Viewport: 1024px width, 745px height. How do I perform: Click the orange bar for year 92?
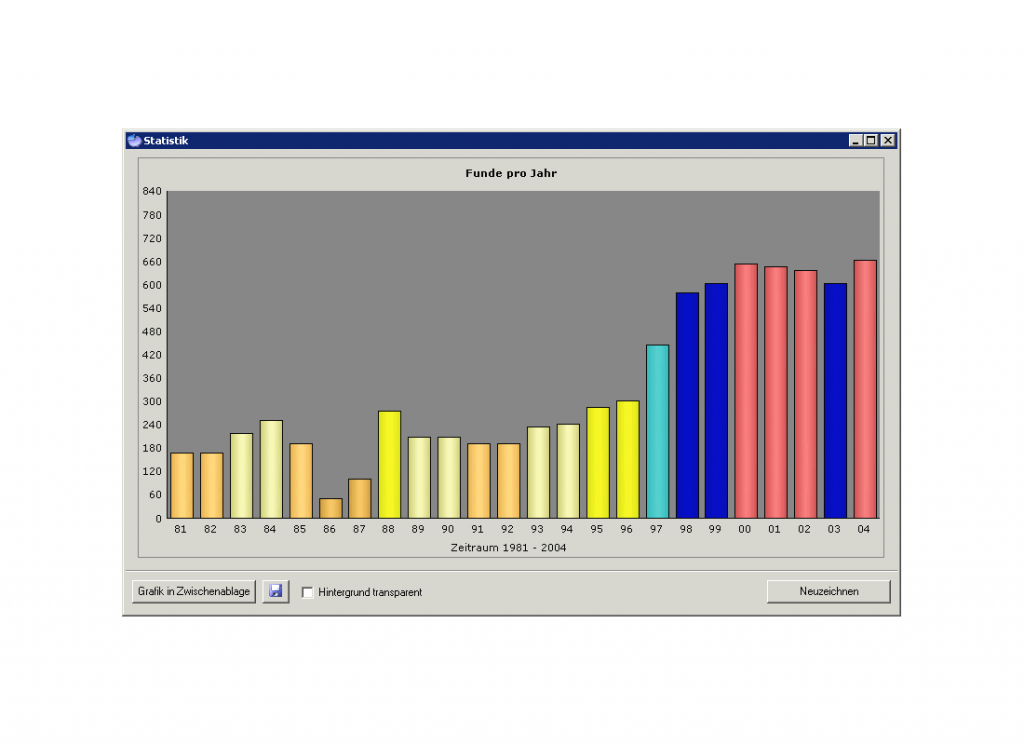509,481
